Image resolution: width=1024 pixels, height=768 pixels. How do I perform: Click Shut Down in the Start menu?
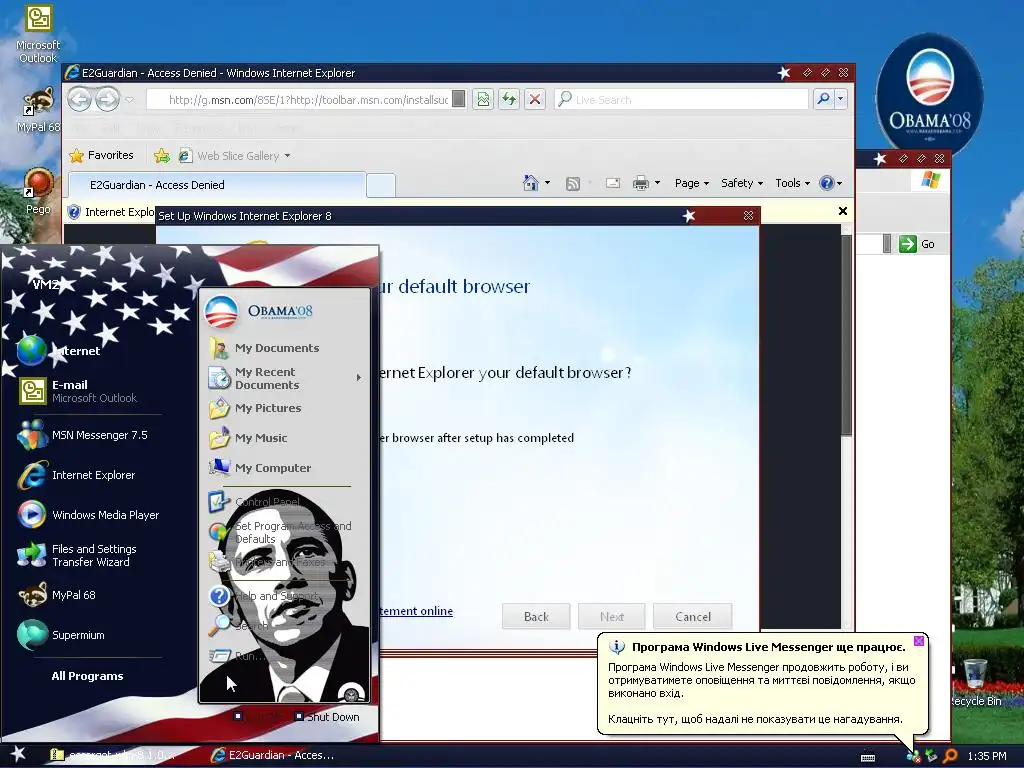pos(327,717)
